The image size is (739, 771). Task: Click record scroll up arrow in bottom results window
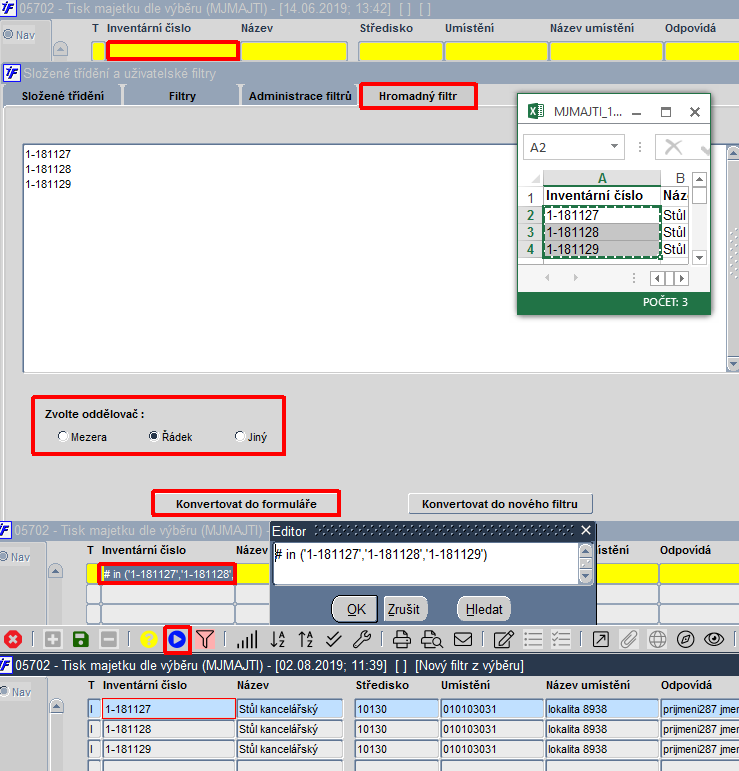[x=57, y=707]
